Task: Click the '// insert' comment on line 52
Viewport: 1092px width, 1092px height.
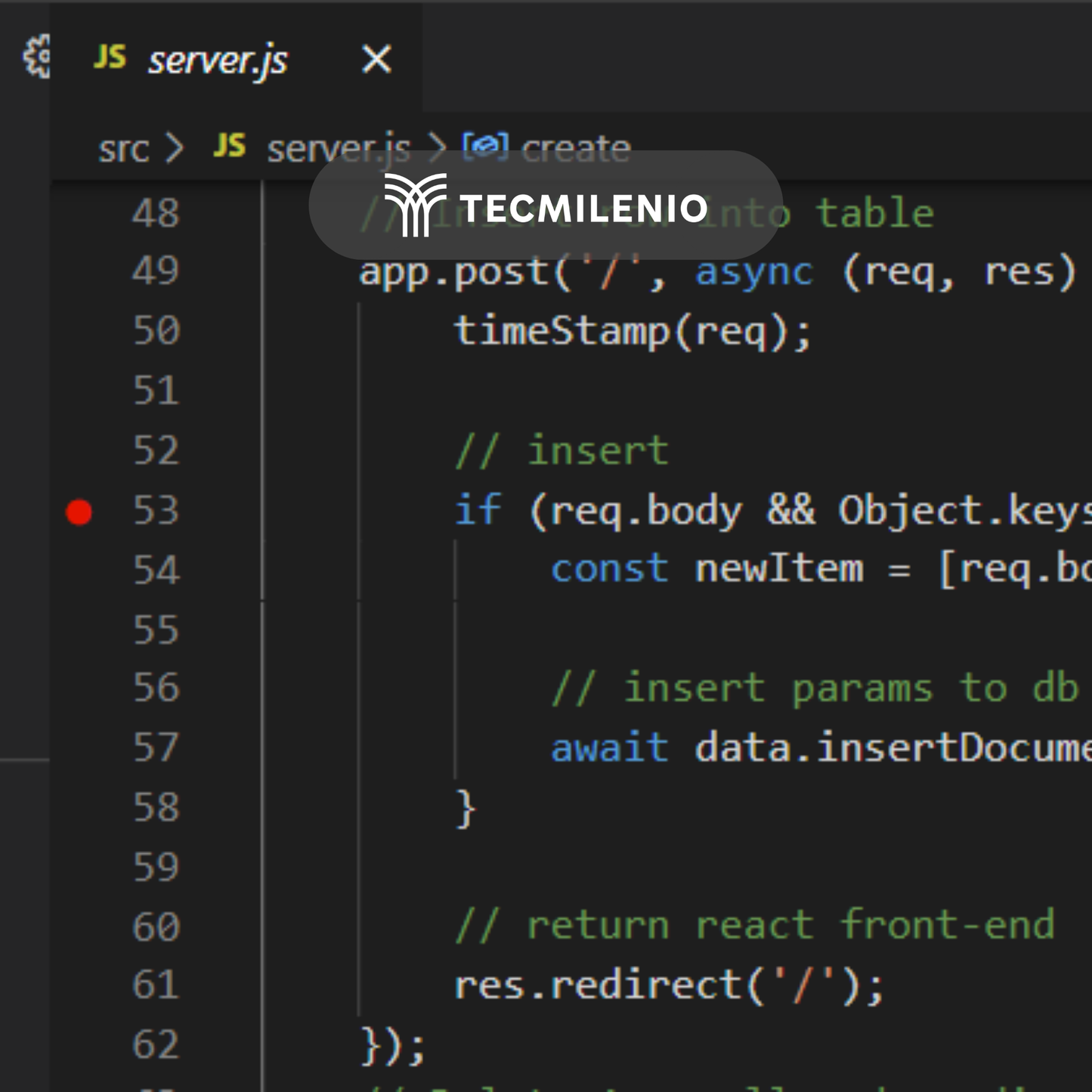Action: 562,451
